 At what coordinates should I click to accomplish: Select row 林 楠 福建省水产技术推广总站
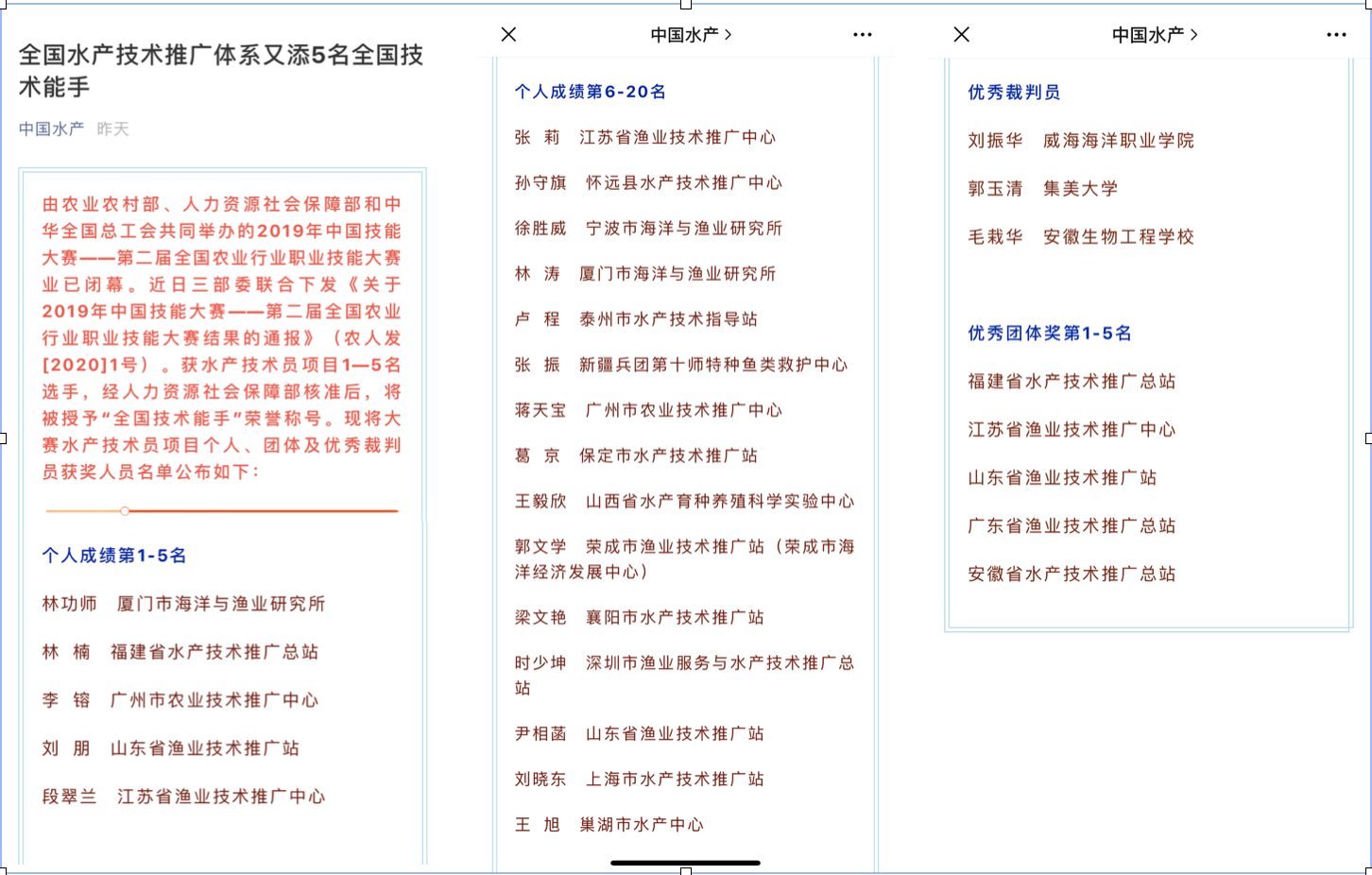click(x=180, y=652)
